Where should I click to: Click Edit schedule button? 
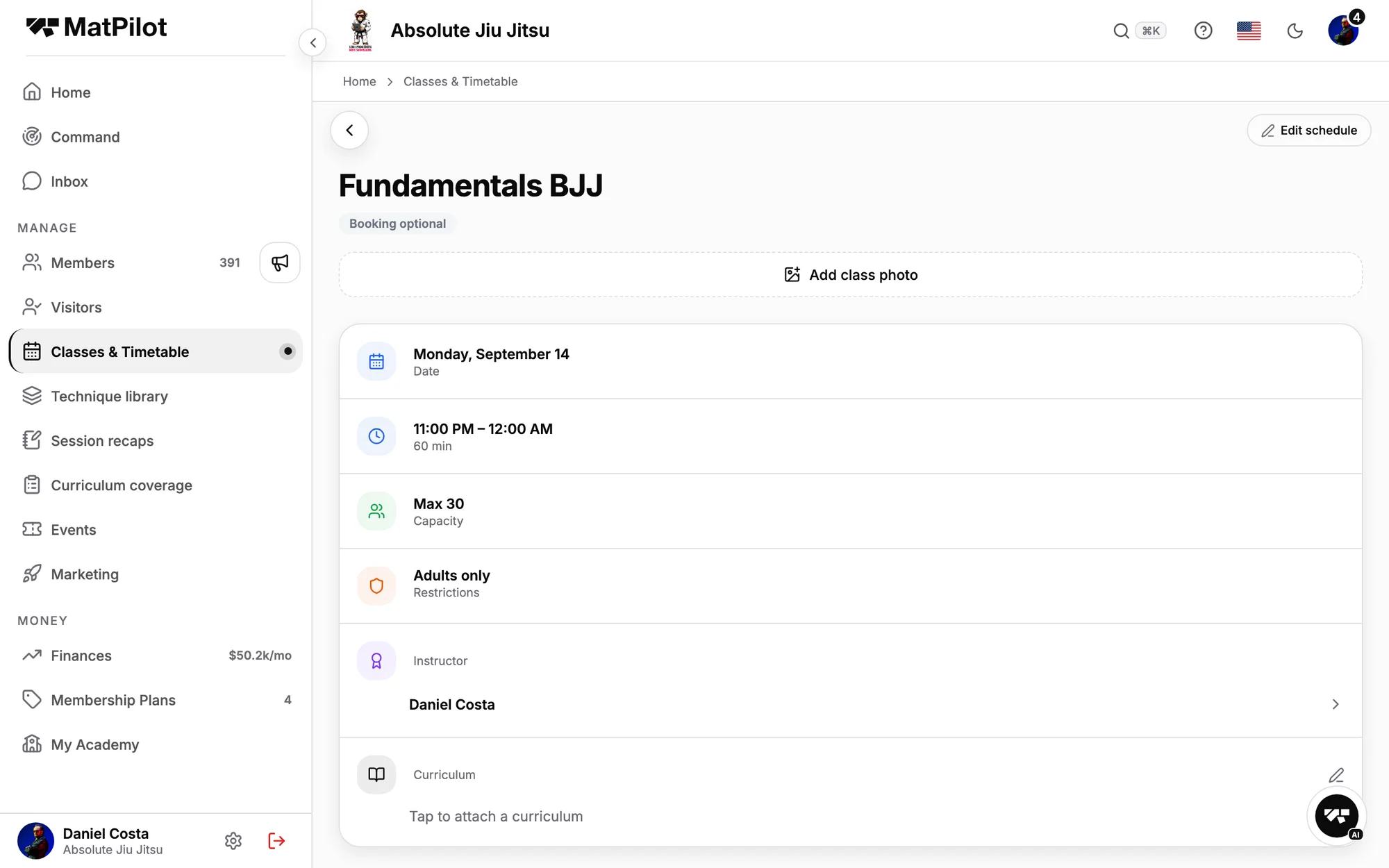(1308, 130)
